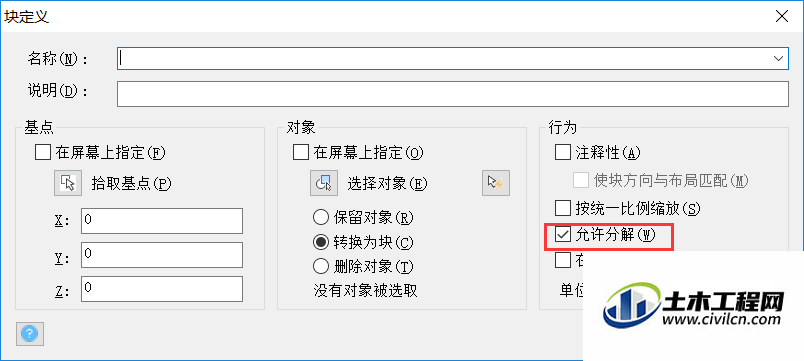Open quick select with the lightning icon
Image resolution: width=804 pixels, height=361 pixels.
coord(496,183)
